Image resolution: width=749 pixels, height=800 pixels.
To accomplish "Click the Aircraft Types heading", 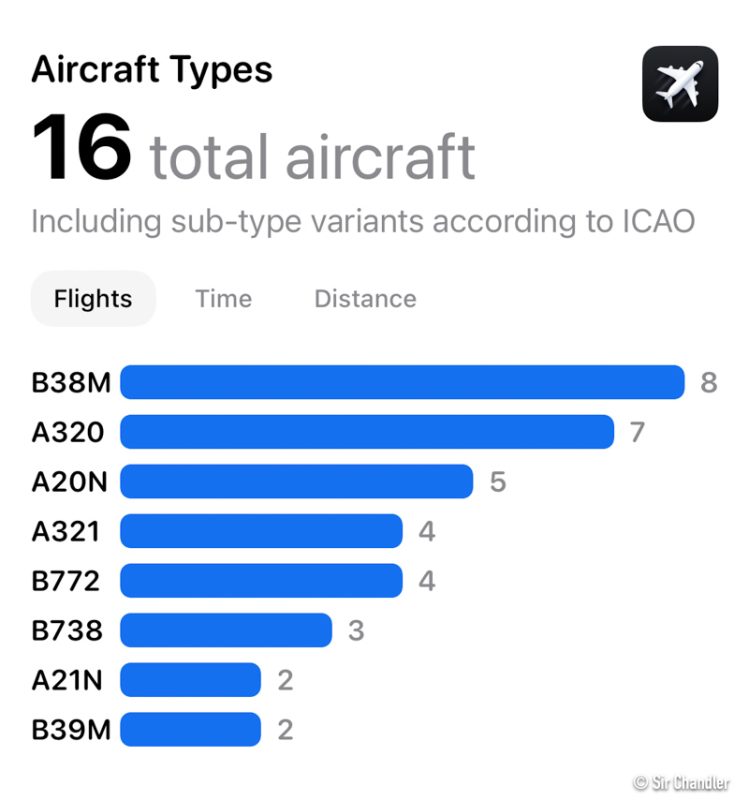I will coord(152,70).
